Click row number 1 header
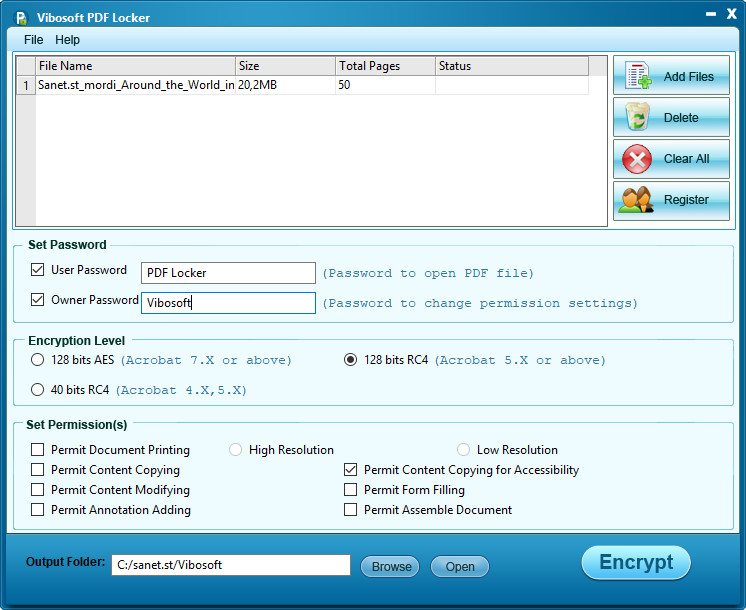Image resolution: width=746 pixels, height=610 pixels. 26,85
